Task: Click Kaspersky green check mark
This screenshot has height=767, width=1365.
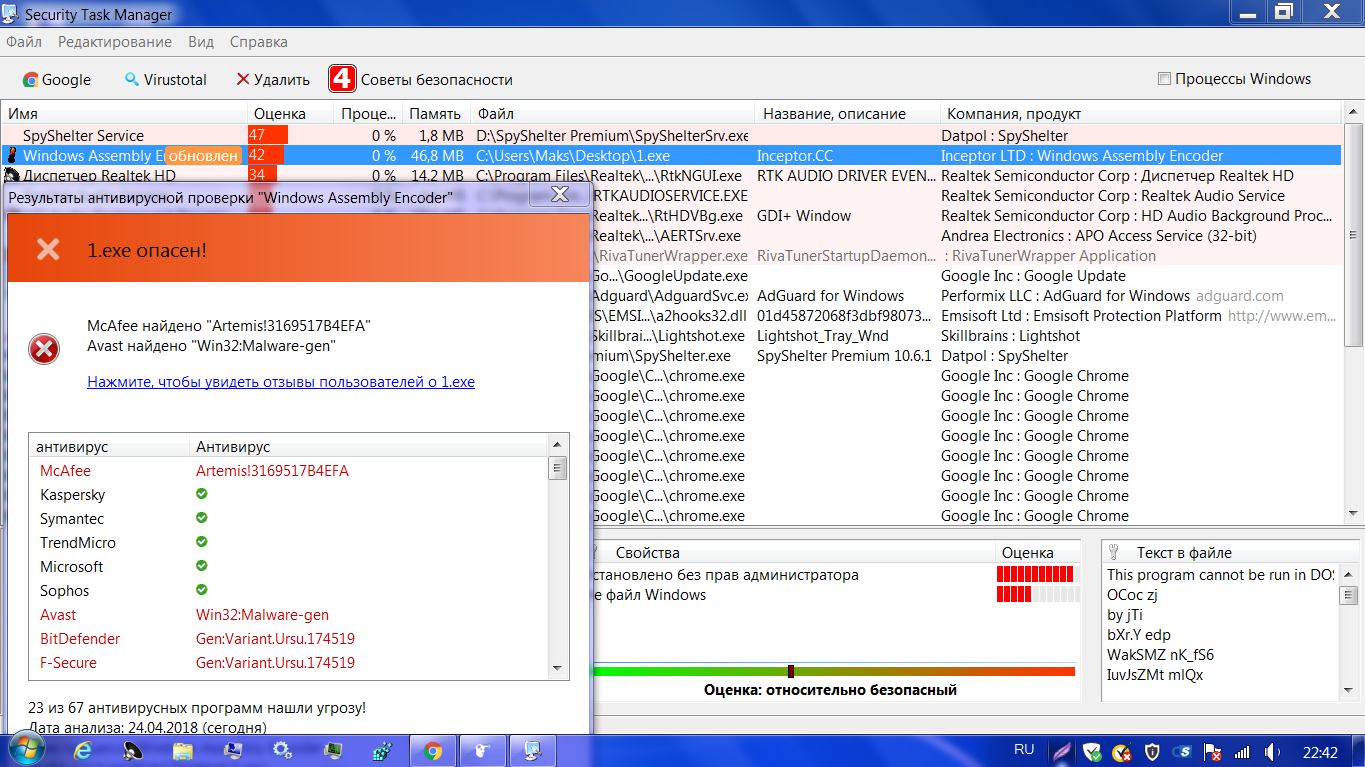Action: [x=201, y=494]
